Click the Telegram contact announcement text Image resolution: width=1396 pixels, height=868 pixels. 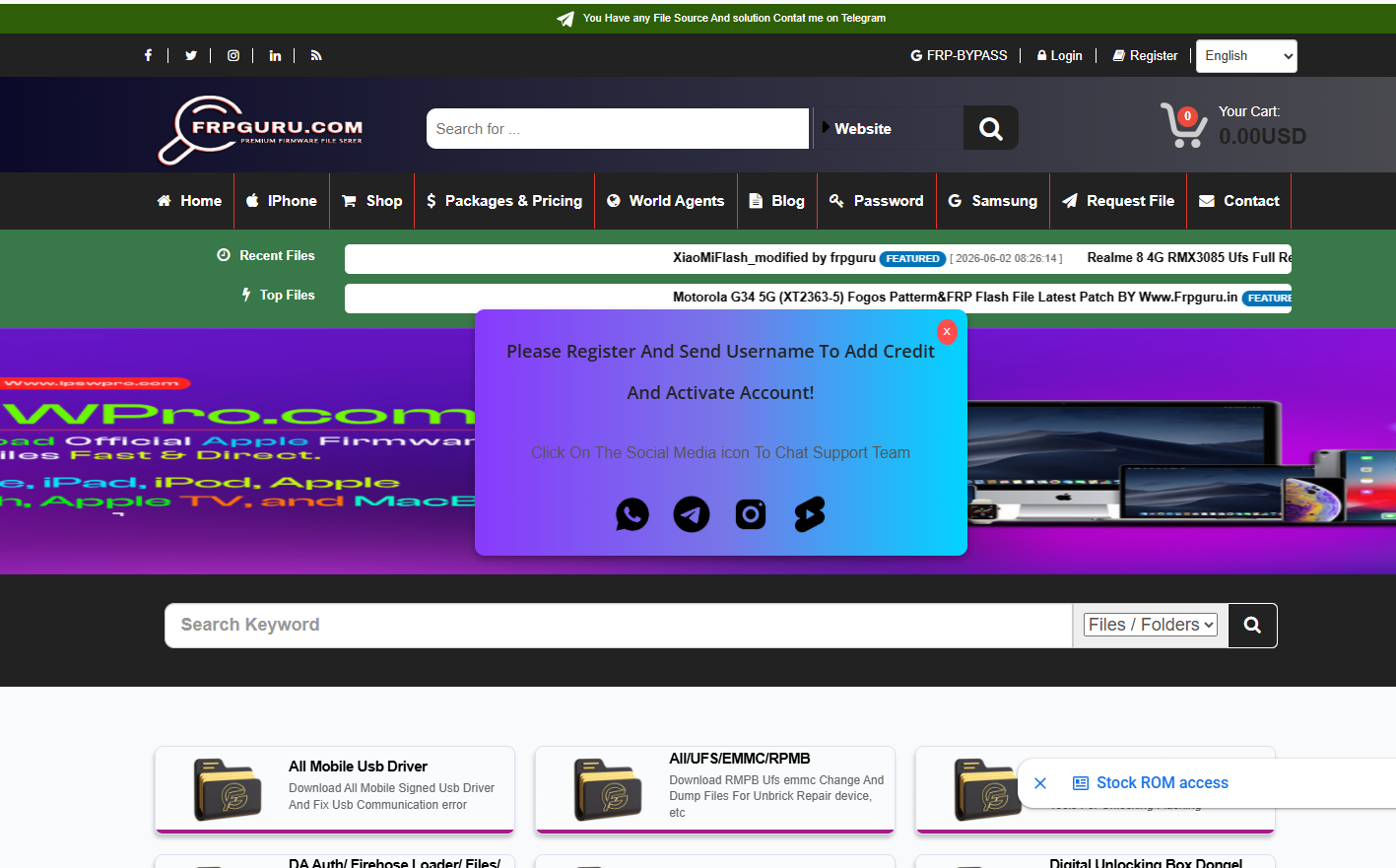coord(734,19)
